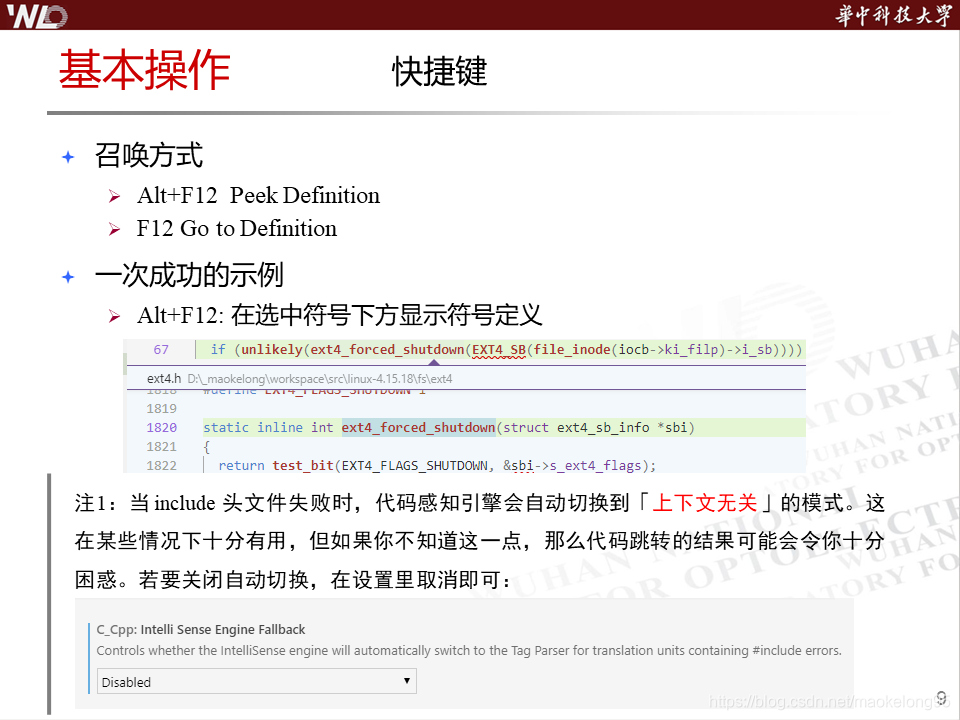Click line number 1821 in the peek view

(162, 446)
